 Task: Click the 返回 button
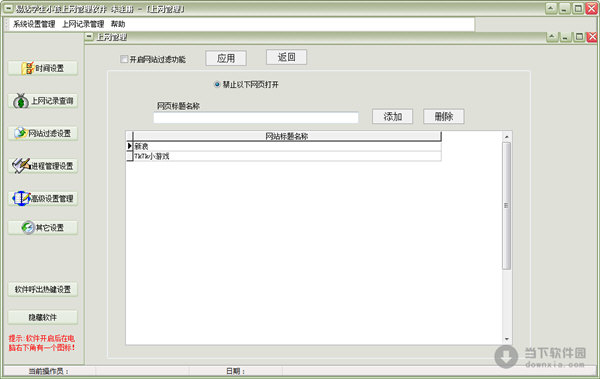[286, 57]
